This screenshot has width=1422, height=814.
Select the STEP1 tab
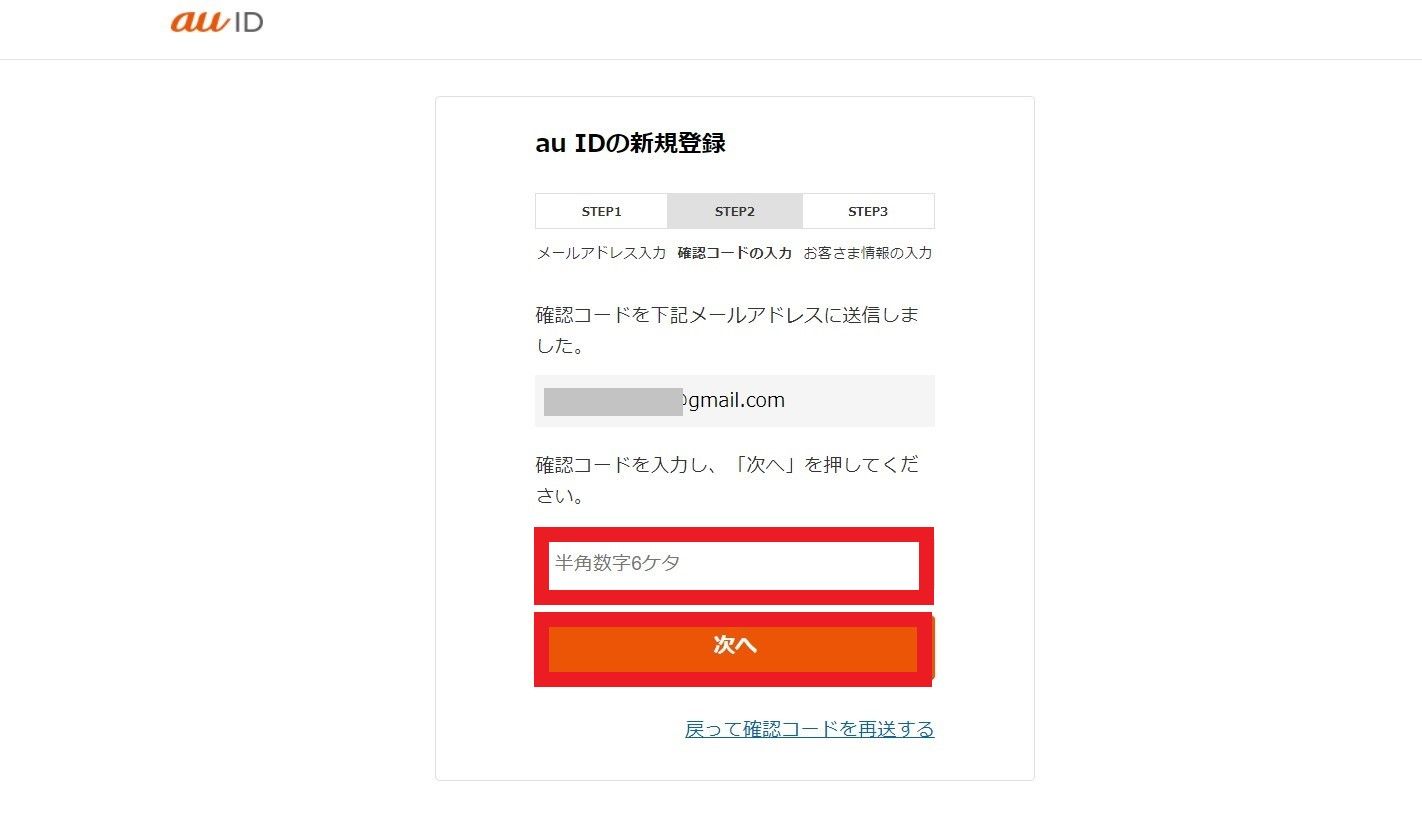pyautogui.click(x=602, y=211)
